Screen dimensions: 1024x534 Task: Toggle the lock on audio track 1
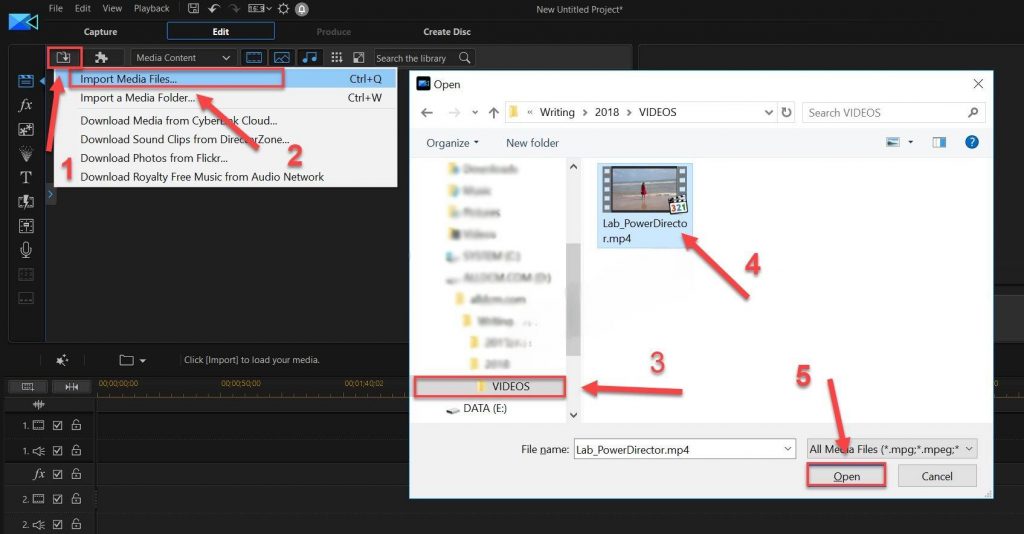(76, 450)
